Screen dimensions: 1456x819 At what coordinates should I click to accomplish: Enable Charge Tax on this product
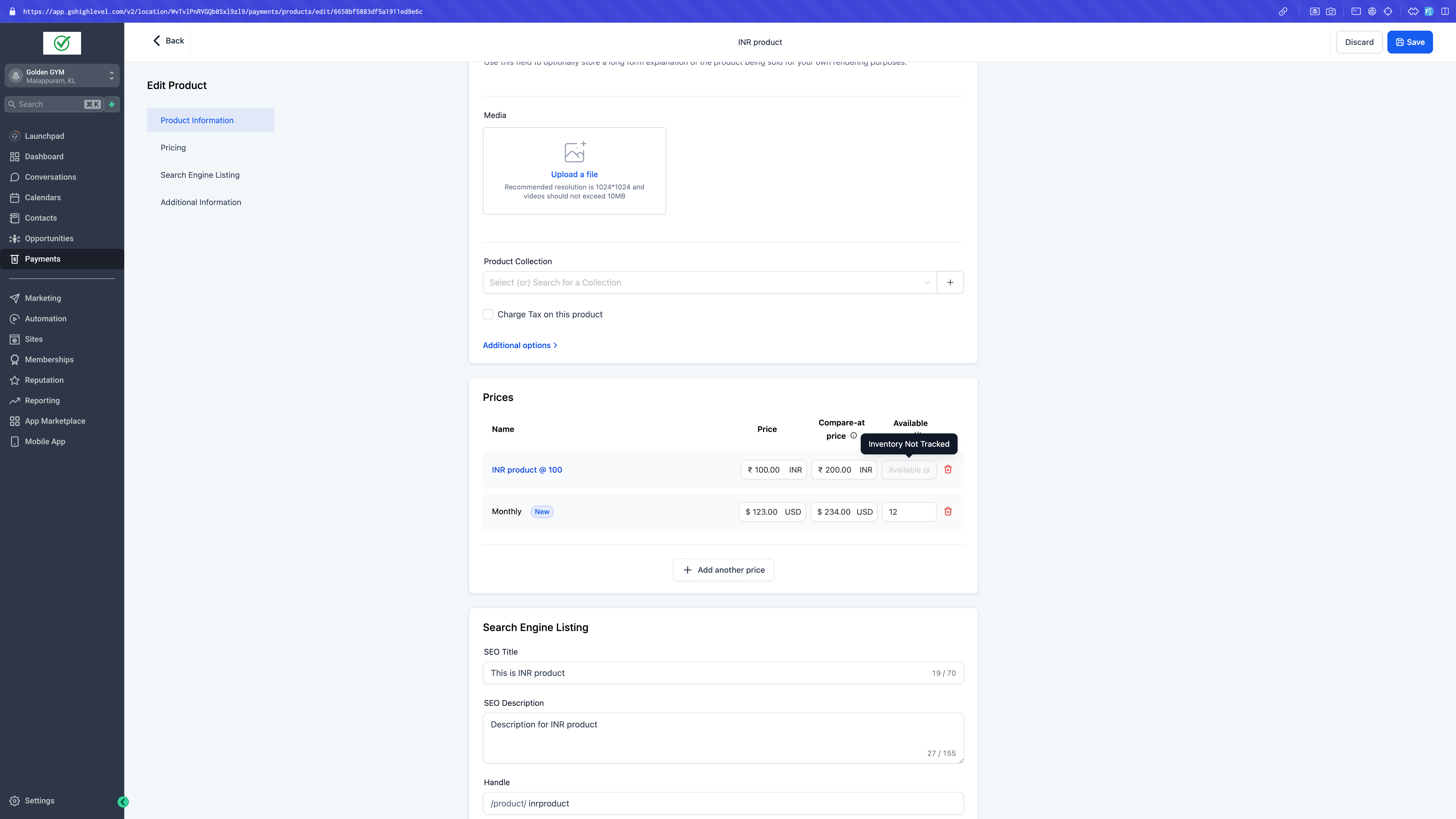488,314
